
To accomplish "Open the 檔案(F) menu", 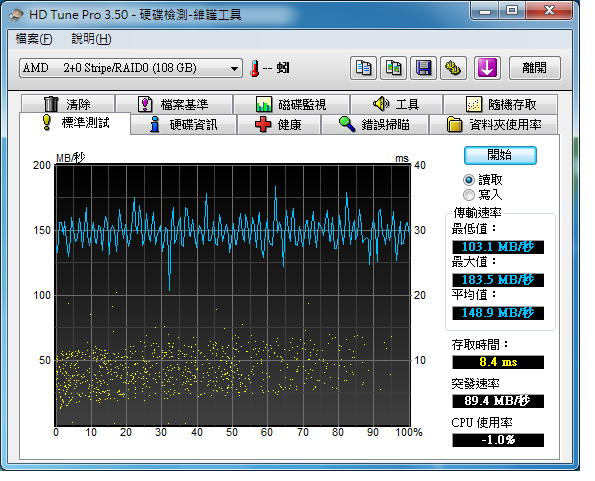I will 34,39.
